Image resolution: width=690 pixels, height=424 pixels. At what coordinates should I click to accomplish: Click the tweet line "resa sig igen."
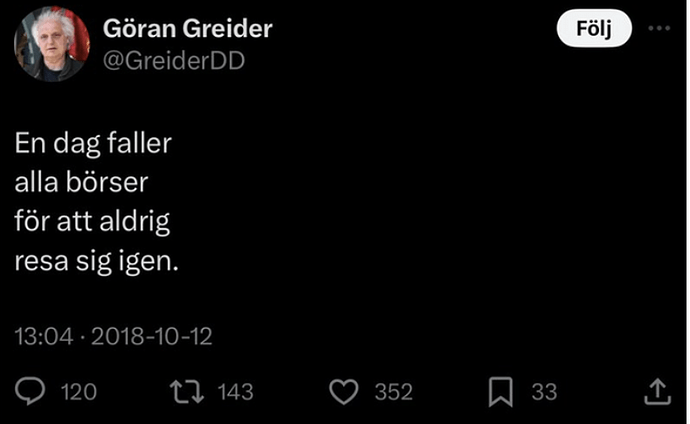pos(96,262)
